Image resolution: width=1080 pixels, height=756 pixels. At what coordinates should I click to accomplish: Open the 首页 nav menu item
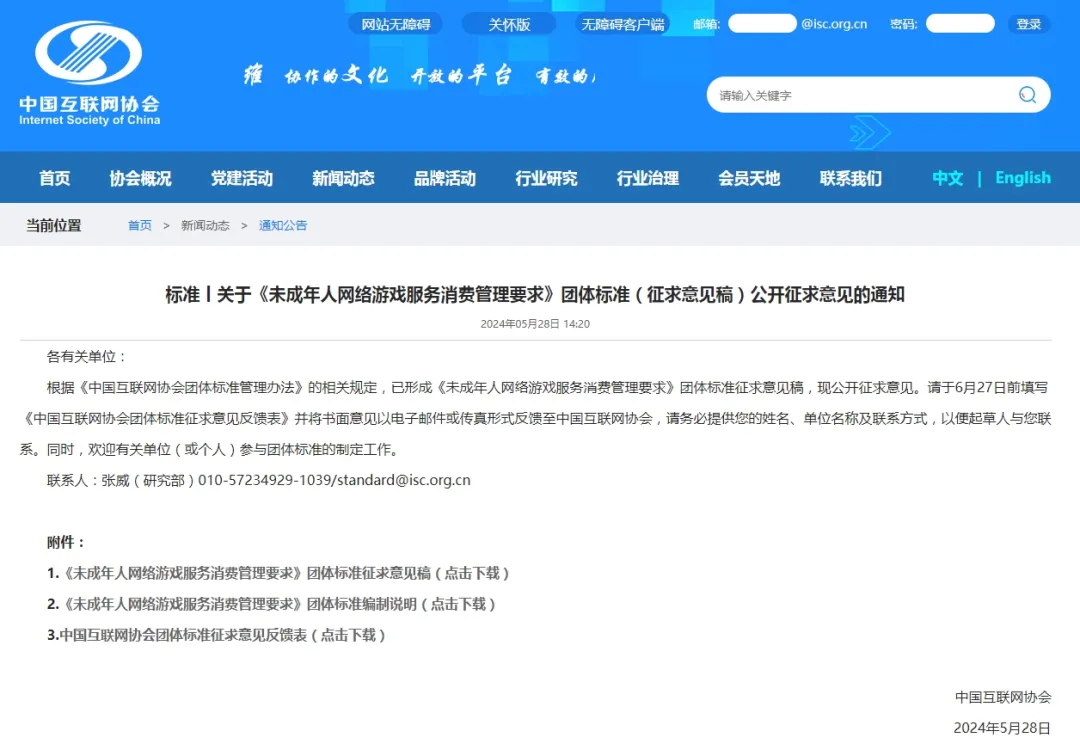click(54, 178)
